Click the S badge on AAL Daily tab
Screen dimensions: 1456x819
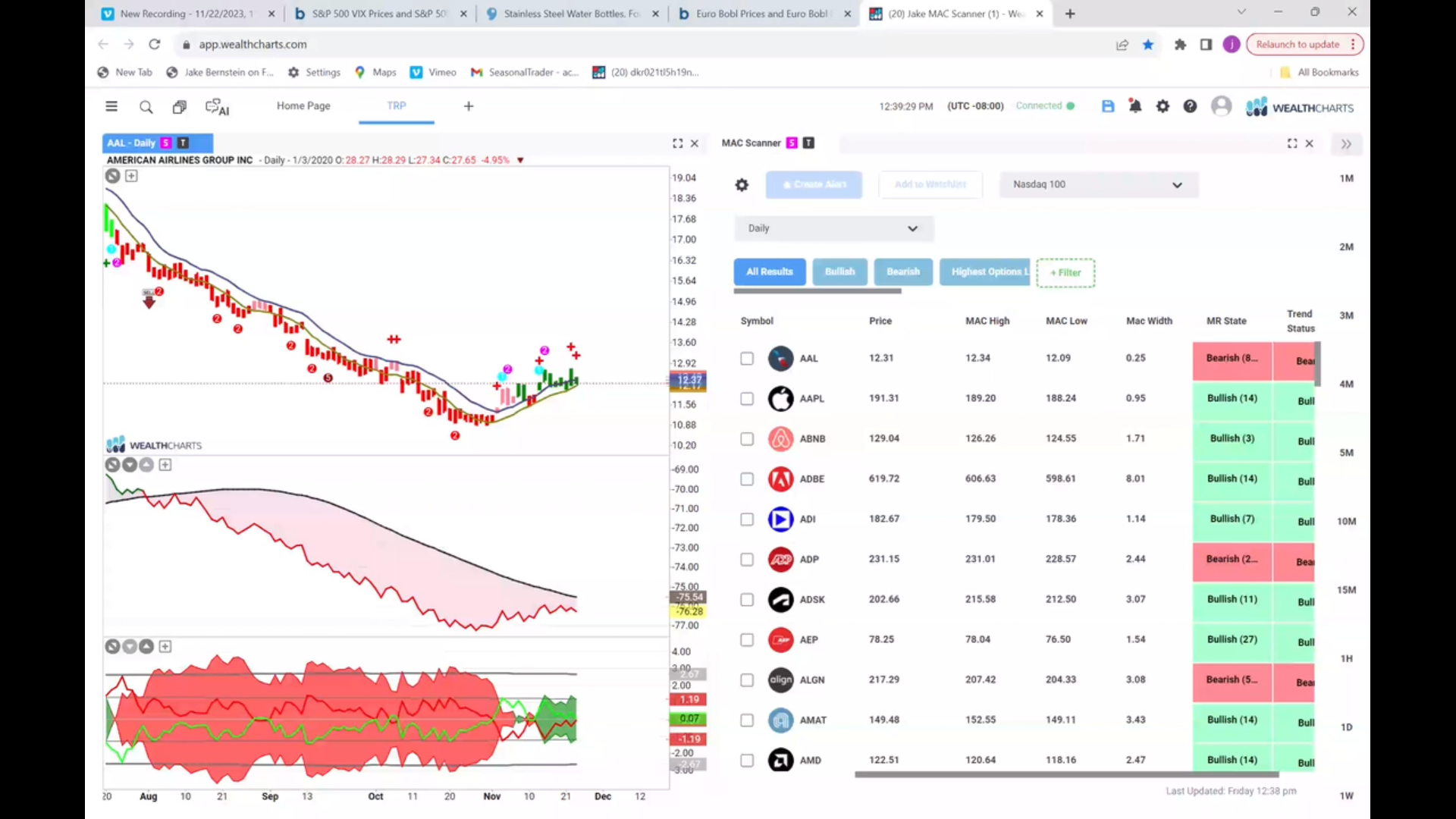(x=166, y=143)
